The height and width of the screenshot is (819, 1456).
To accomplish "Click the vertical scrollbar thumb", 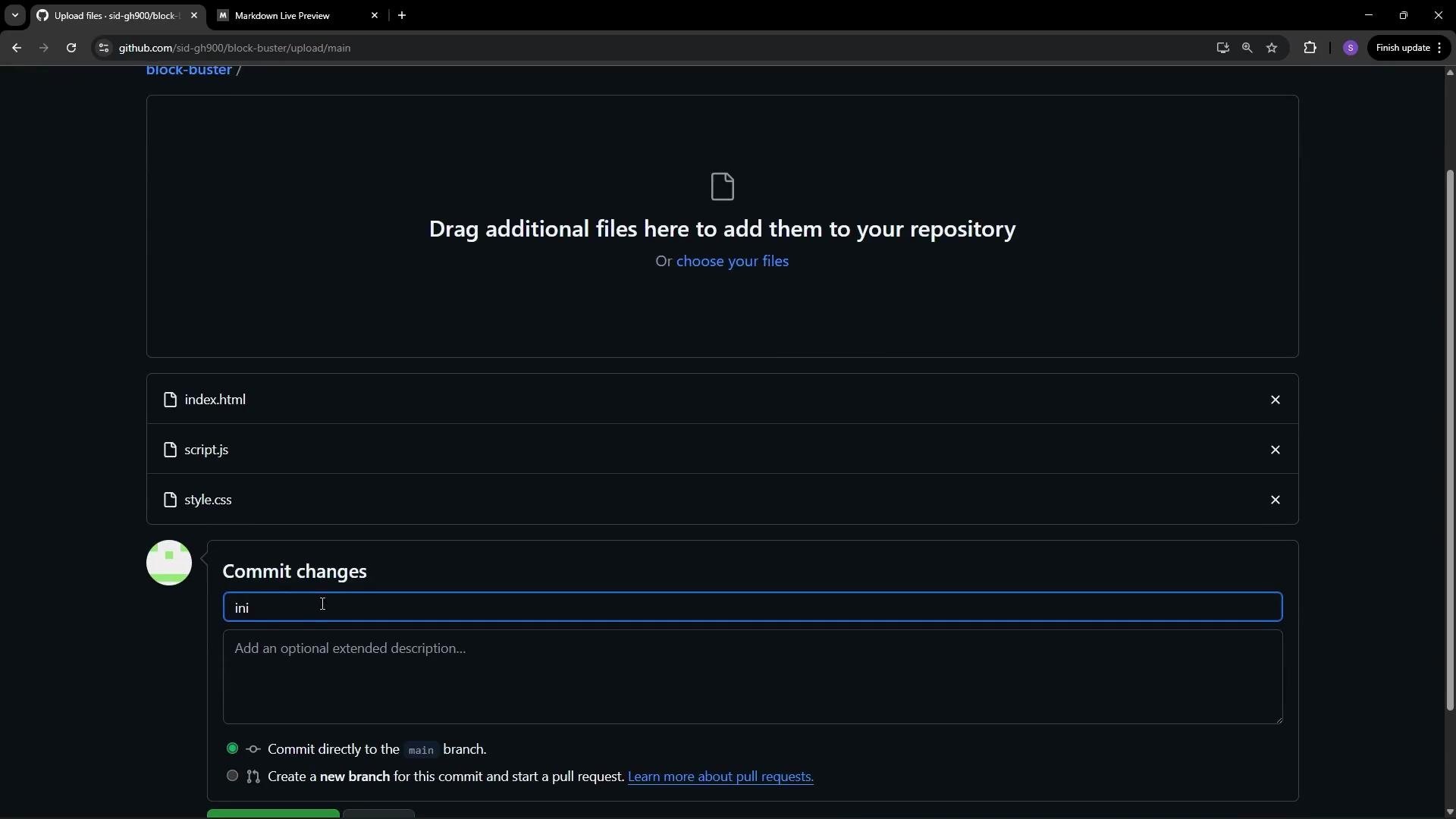I will pyautogui.click(x=1449, y=440).
